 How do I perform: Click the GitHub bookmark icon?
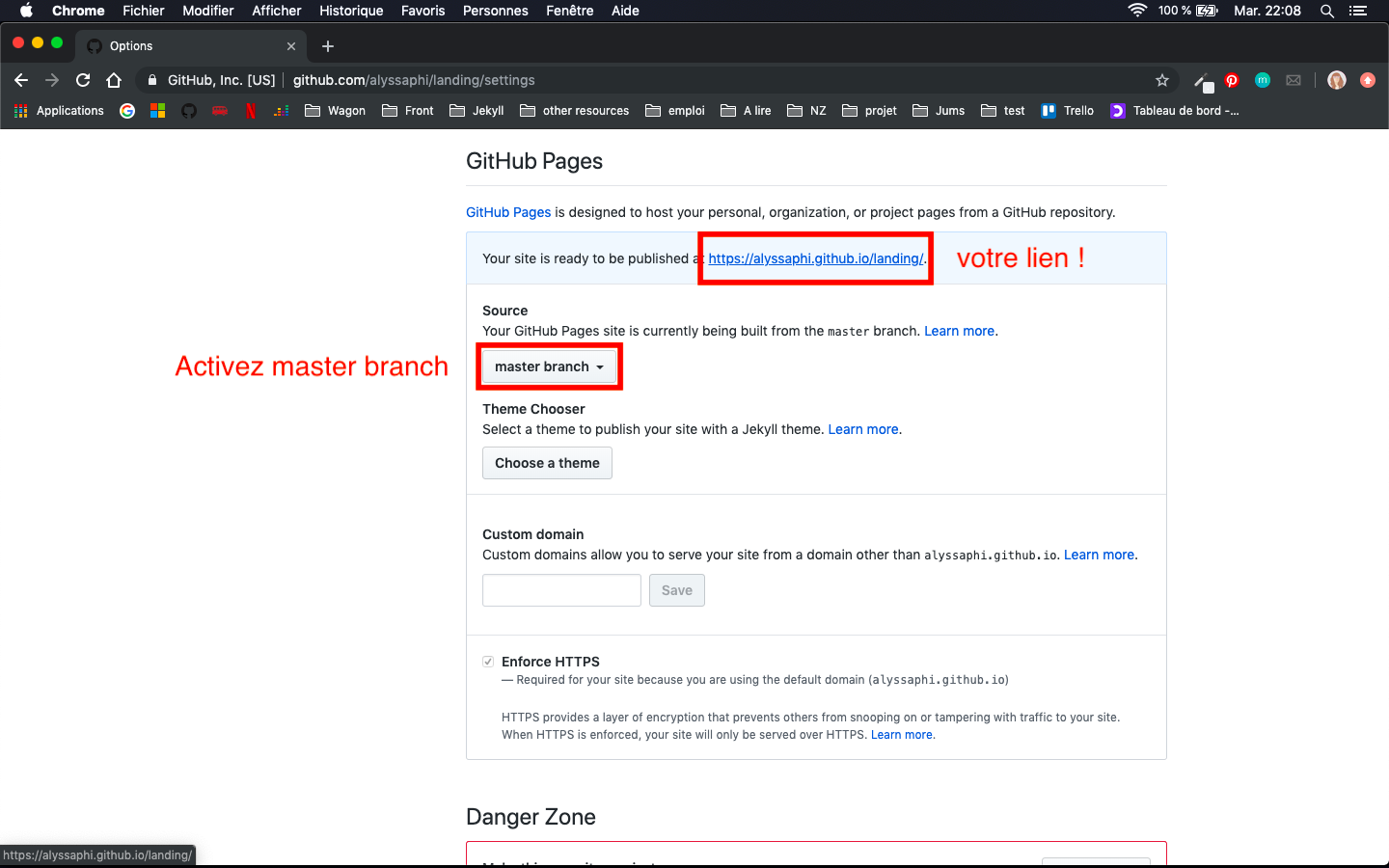pos(189,111)
